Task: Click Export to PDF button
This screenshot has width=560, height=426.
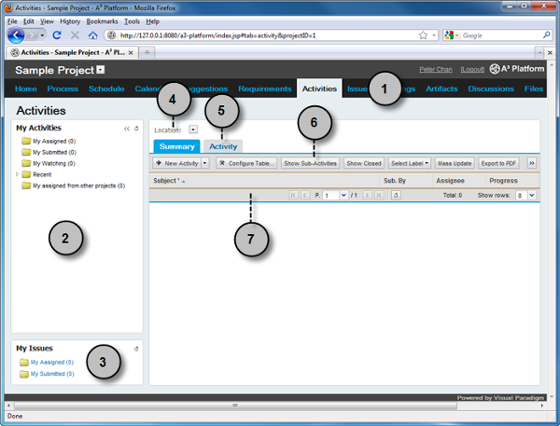Action: 499,163
